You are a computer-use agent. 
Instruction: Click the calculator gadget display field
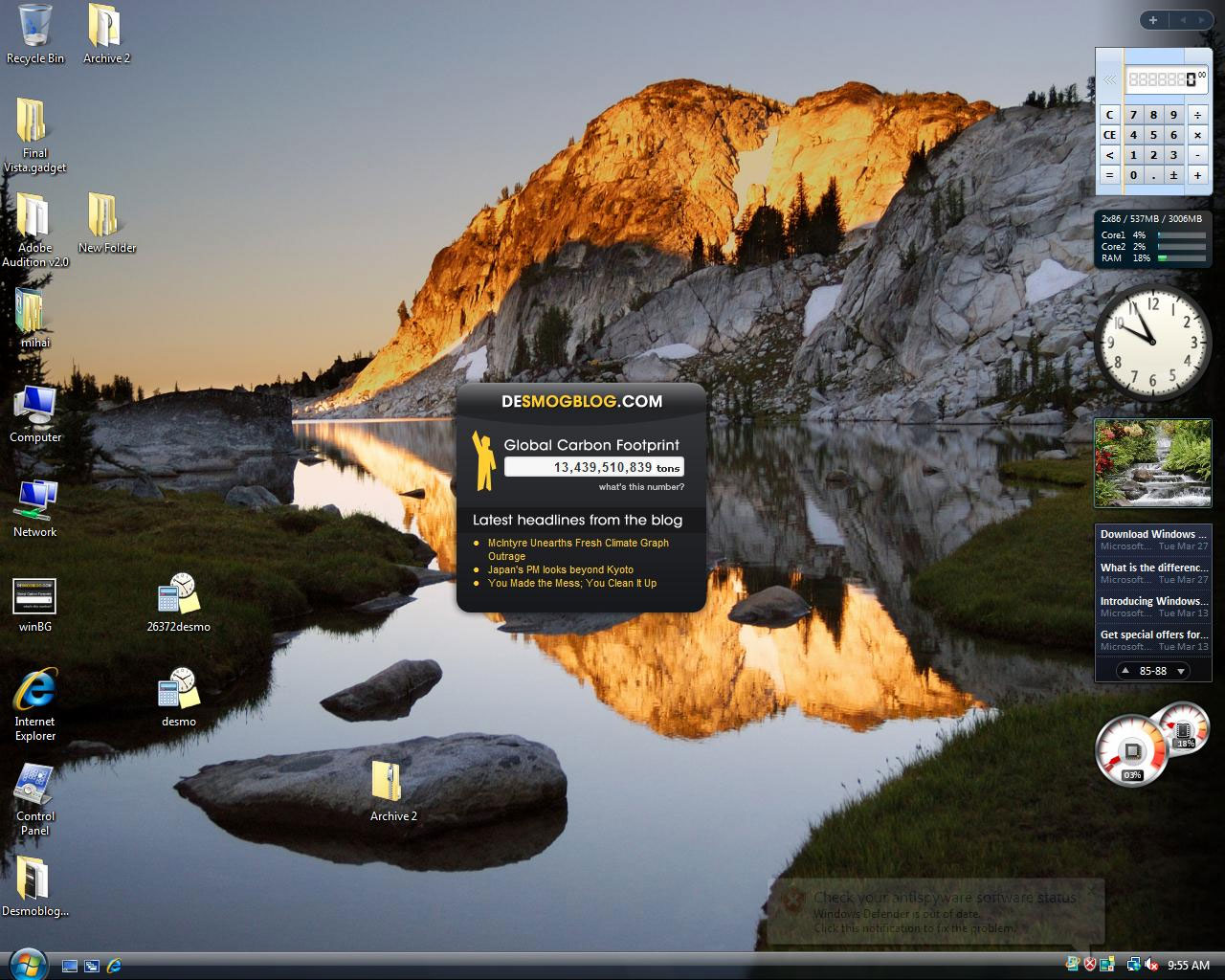point(1166,79)
